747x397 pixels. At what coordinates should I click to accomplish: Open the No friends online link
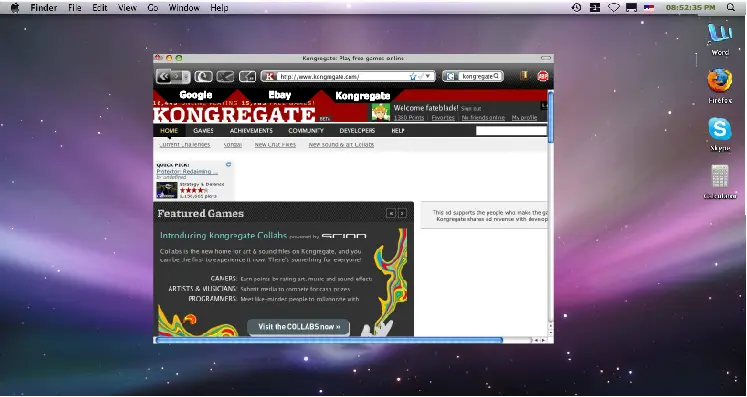click(483, 118)
